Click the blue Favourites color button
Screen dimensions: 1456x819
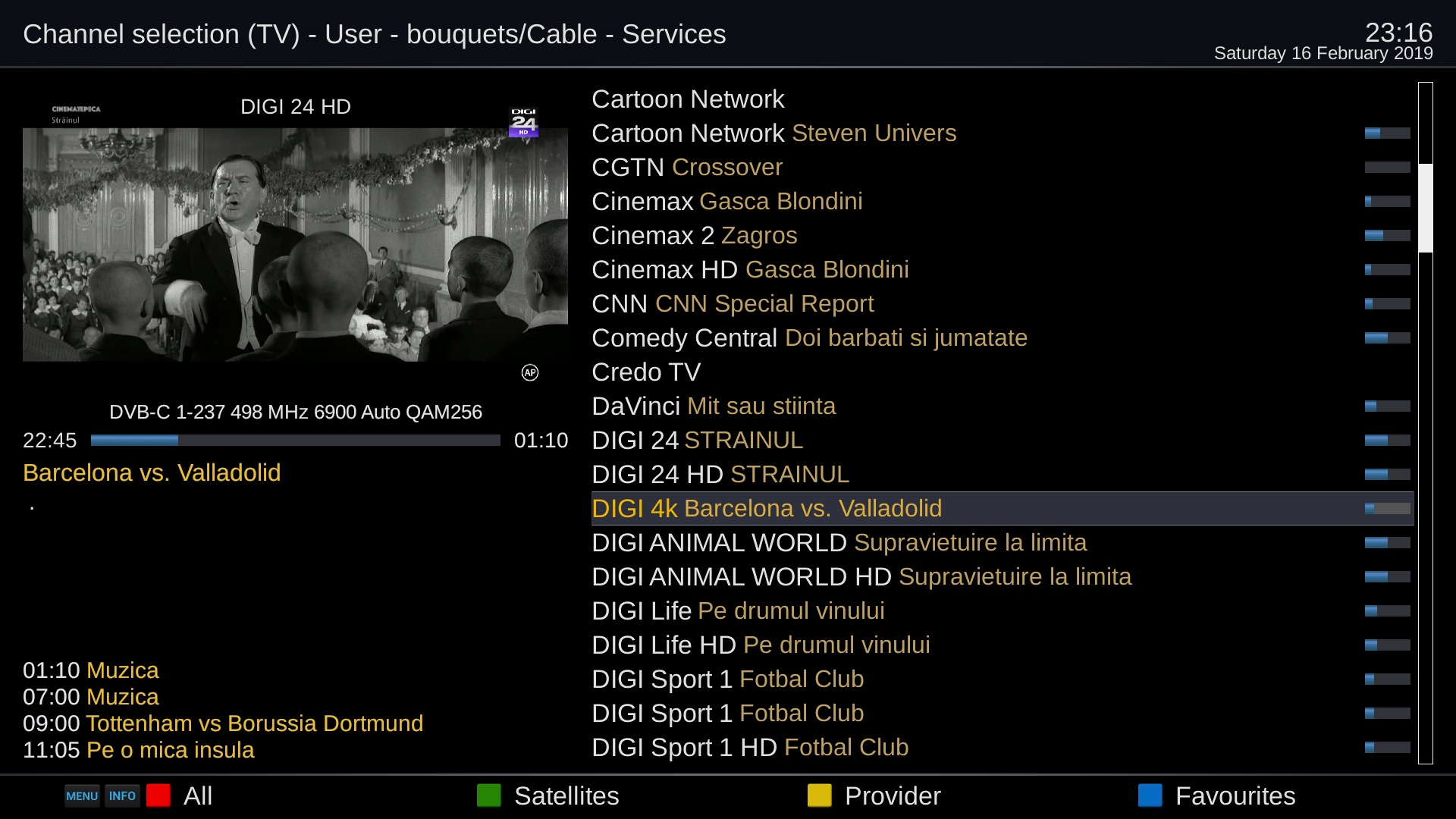click(1150, 795)
